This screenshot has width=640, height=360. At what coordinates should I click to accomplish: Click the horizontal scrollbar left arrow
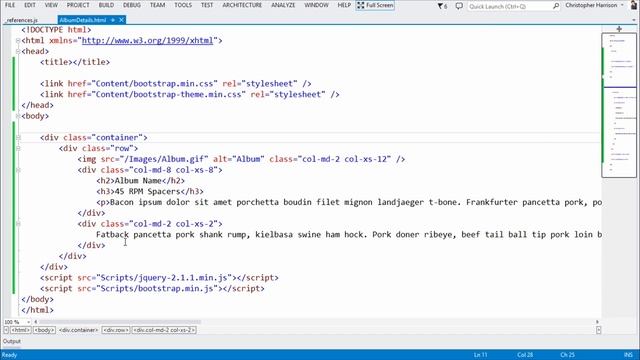[x=36, y=322]
